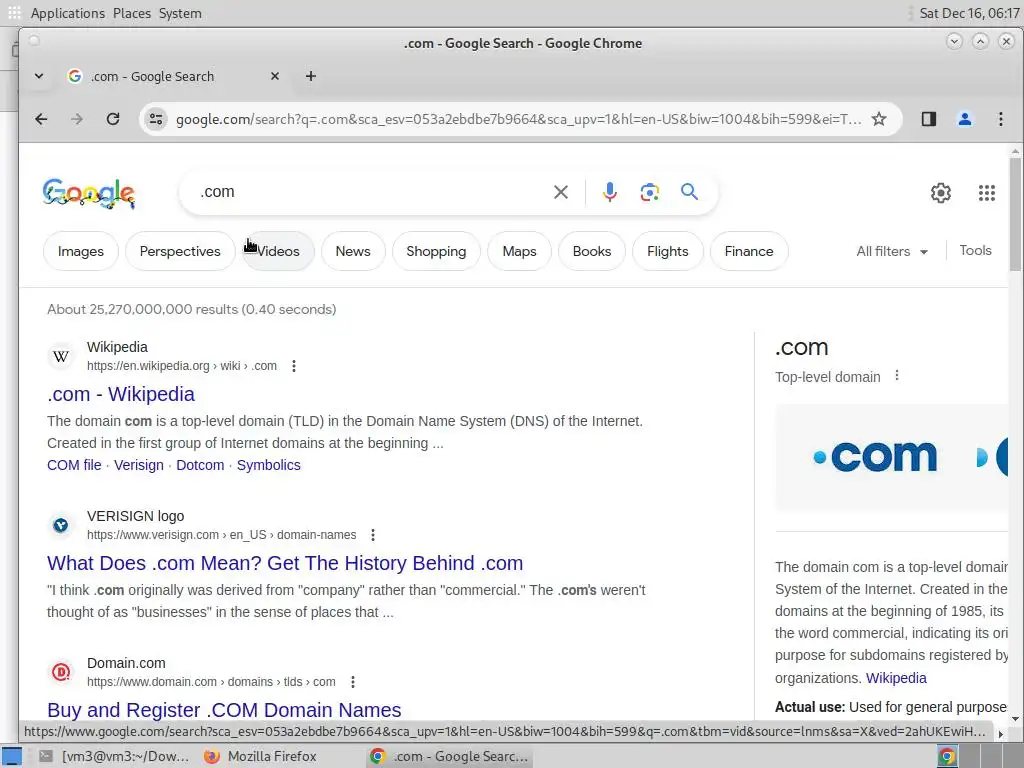
Task: Click the forward navigation arrow
Action: pyautogui.click(x=77, y=119)
